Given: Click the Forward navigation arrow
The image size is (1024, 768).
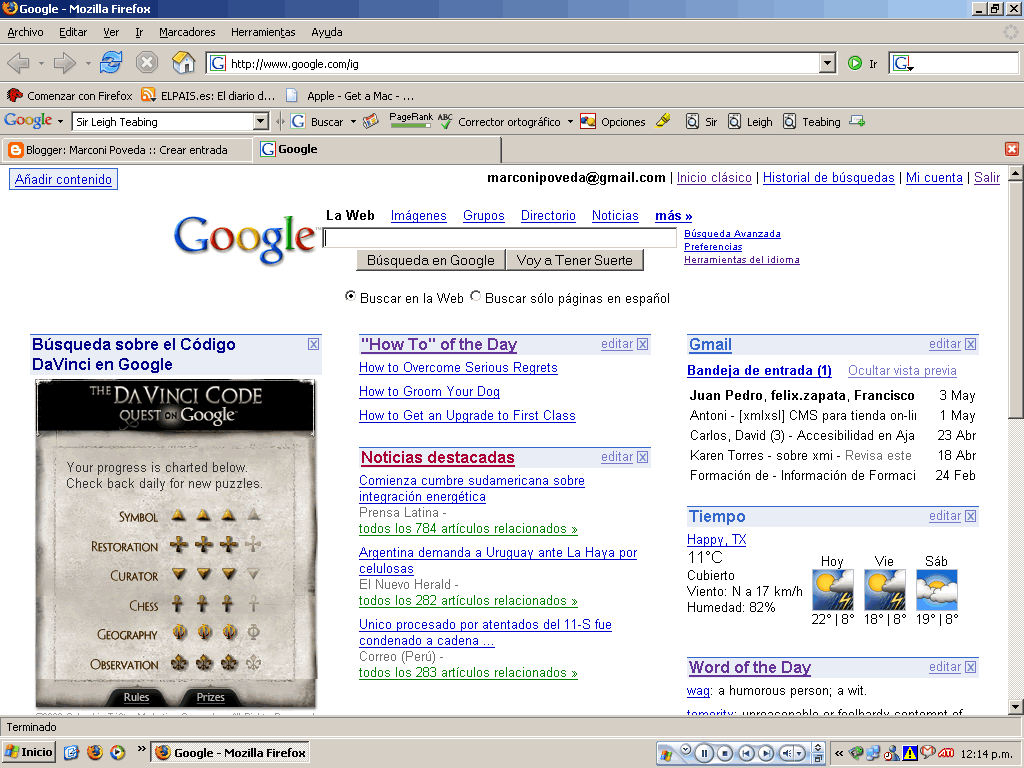Looking at the screenshot, I should pyautogui.click(x=64, y=63).
